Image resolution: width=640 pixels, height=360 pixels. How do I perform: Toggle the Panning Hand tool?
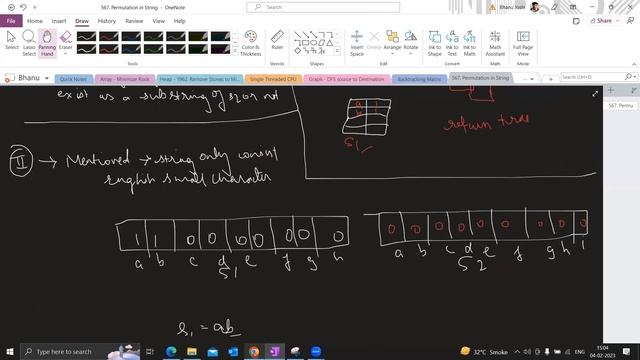pos(47,42)
